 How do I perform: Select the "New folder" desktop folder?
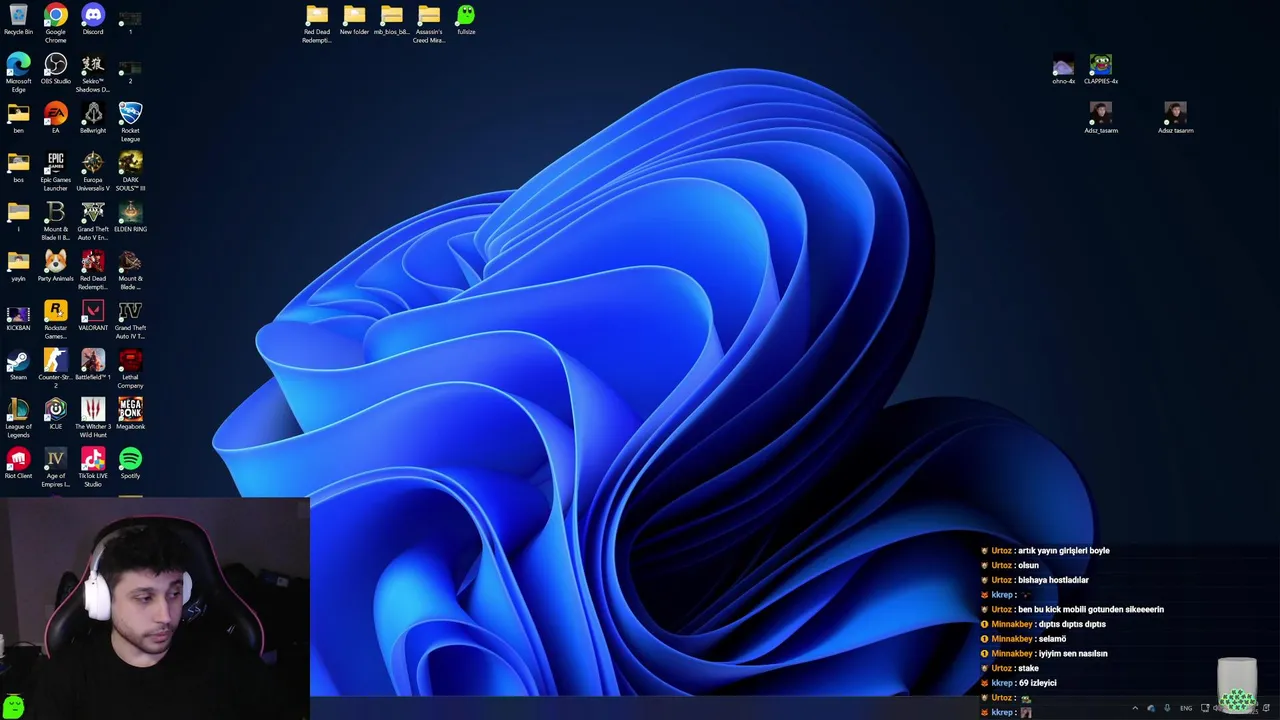pos(354,19)
